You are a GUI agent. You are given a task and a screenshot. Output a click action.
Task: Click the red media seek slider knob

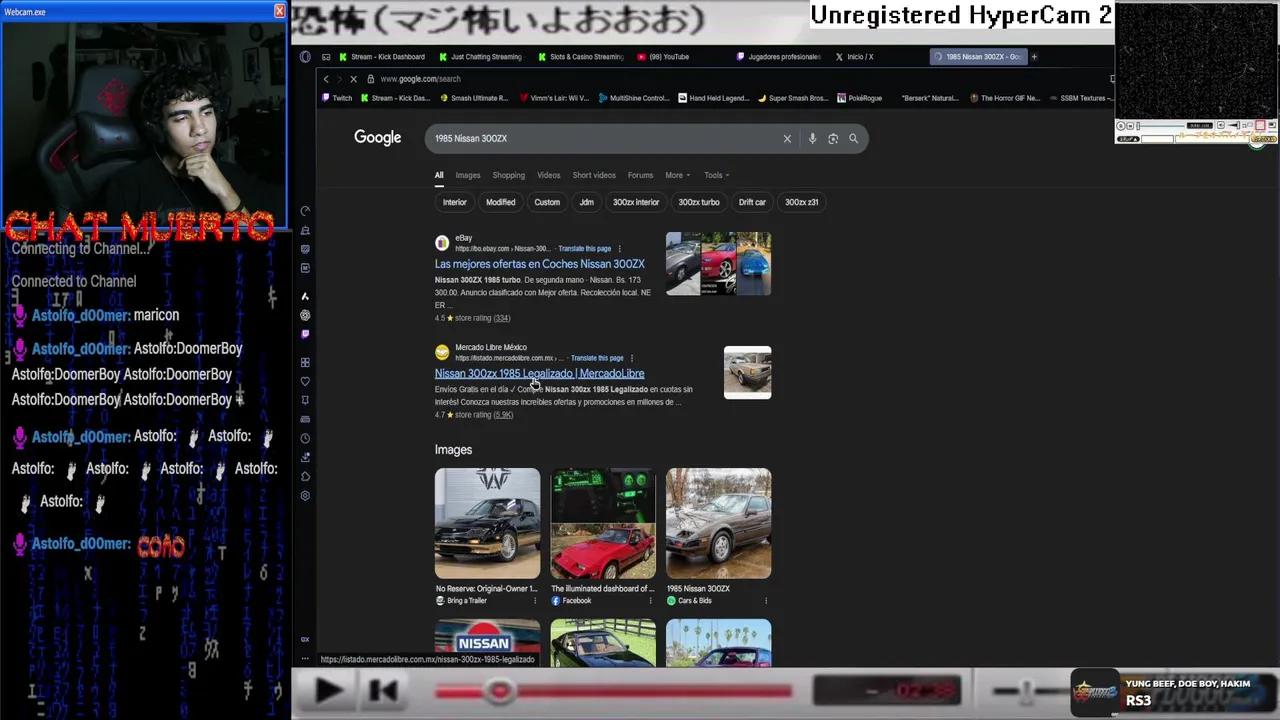[x=500, y=691]
